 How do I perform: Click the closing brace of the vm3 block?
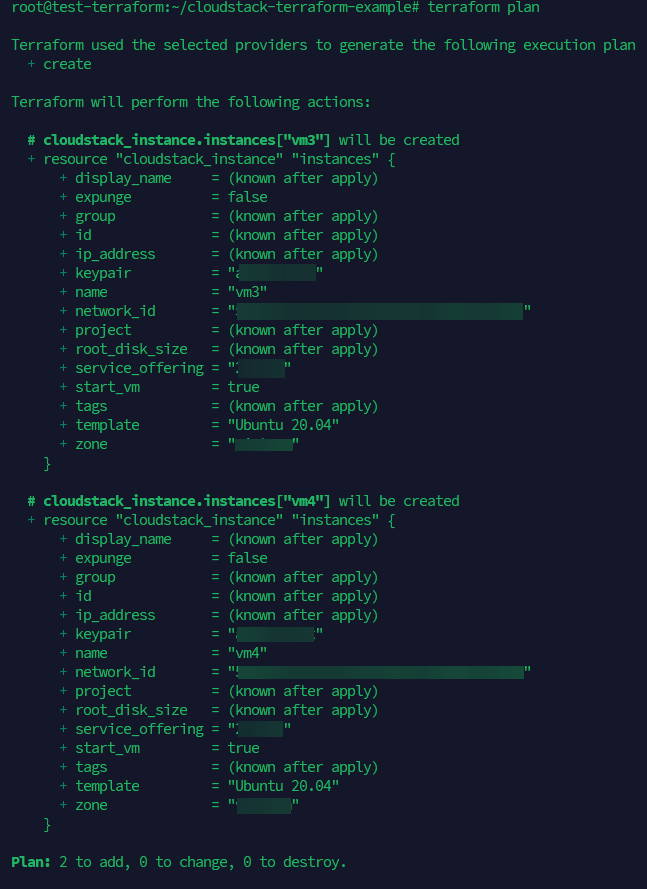click(x=47, y=463)
